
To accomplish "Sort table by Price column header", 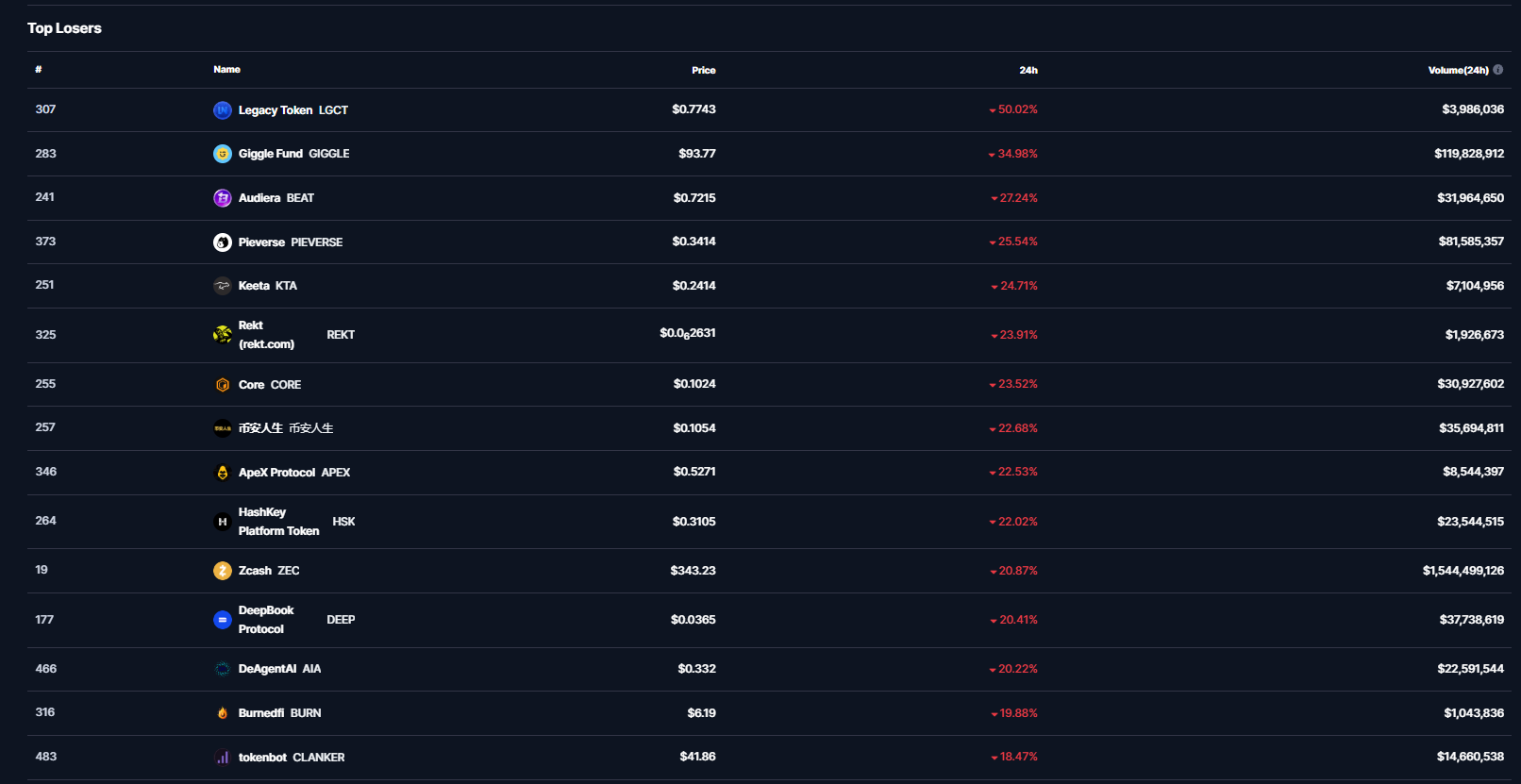I will click(703, 70).
